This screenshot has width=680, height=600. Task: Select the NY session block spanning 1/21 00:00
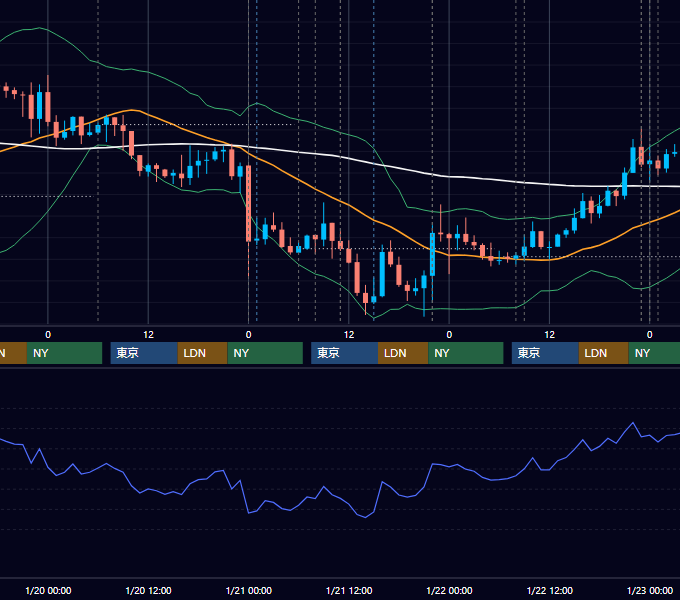coord(265,353)
